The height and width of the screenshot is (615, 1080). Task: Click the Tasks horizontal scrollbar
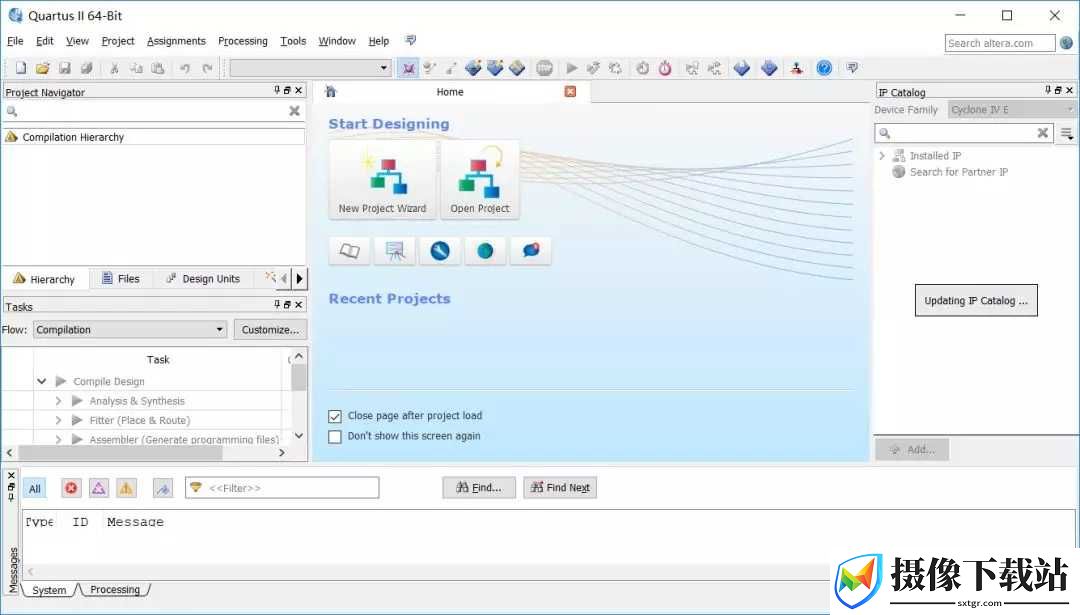[121, 452]
